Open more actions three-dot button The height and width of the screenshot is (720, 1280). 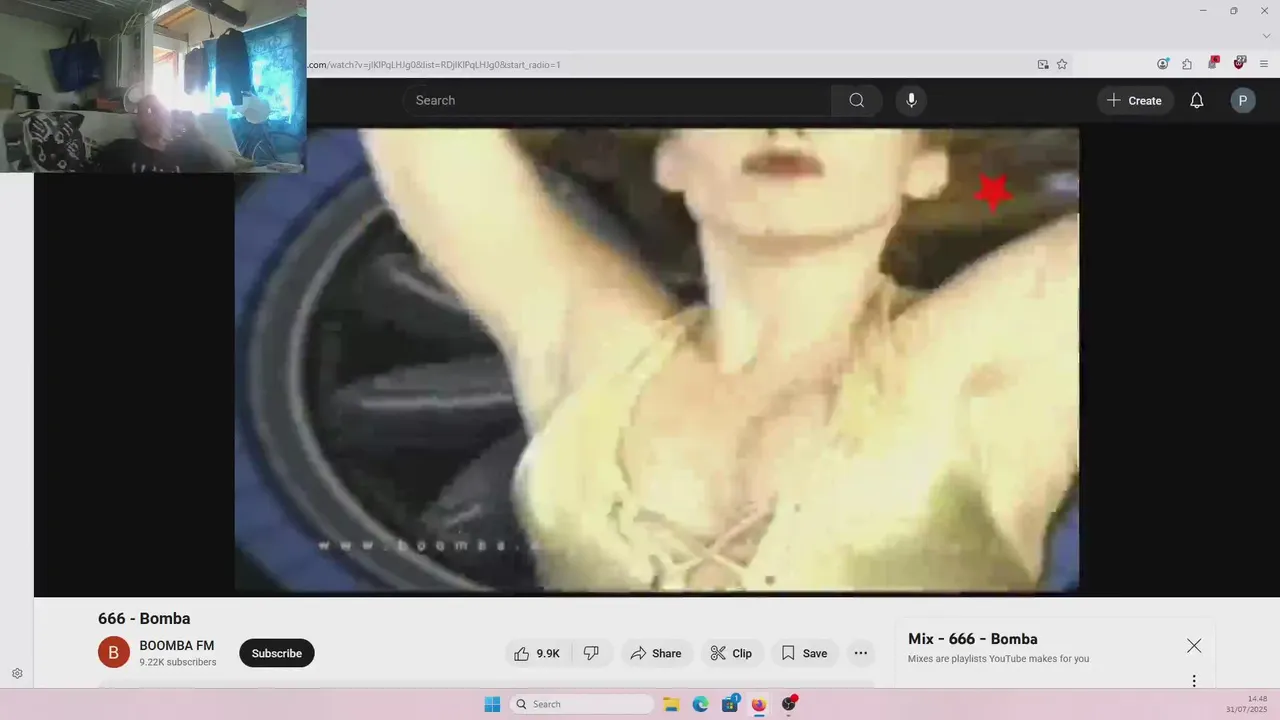tap(861, 653)
